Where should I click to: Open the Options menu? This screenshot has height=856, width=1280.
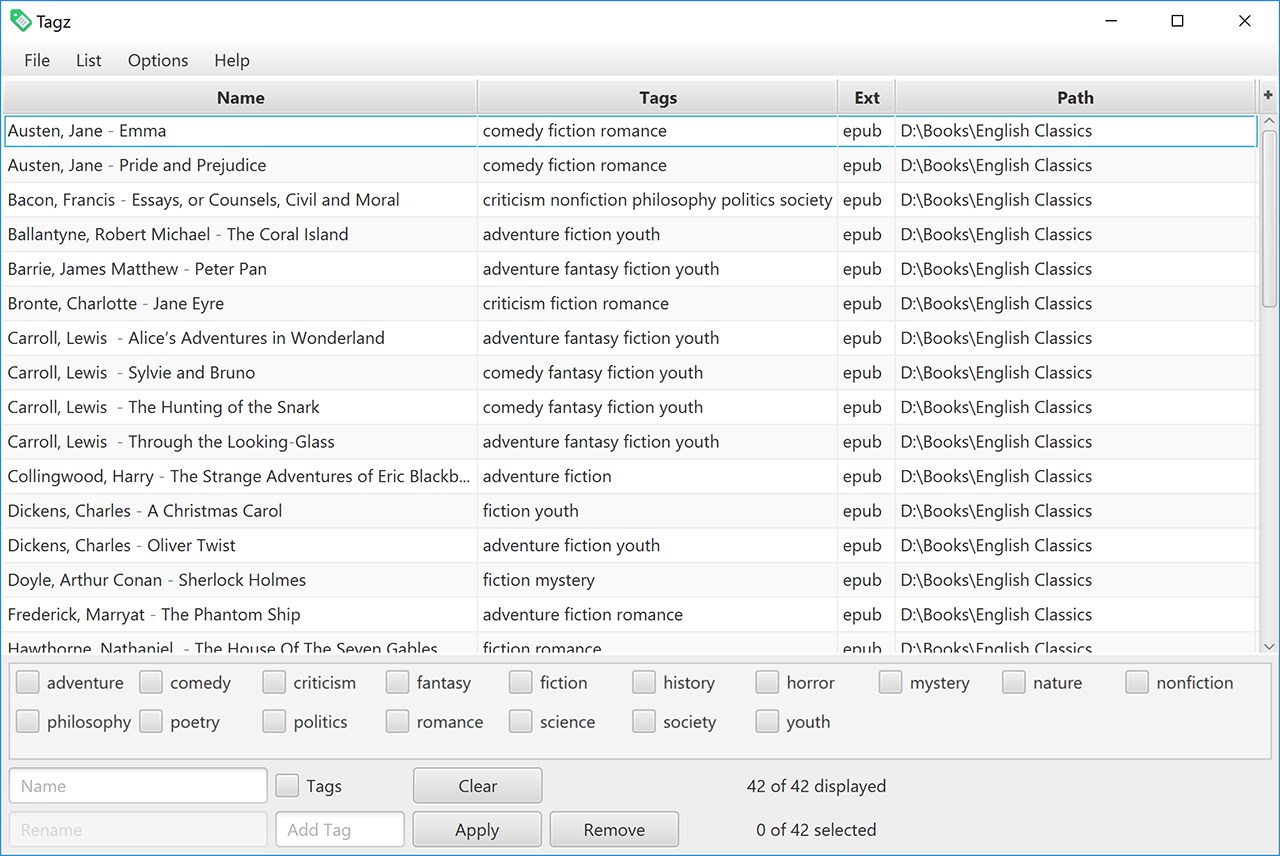coord(158,60)
